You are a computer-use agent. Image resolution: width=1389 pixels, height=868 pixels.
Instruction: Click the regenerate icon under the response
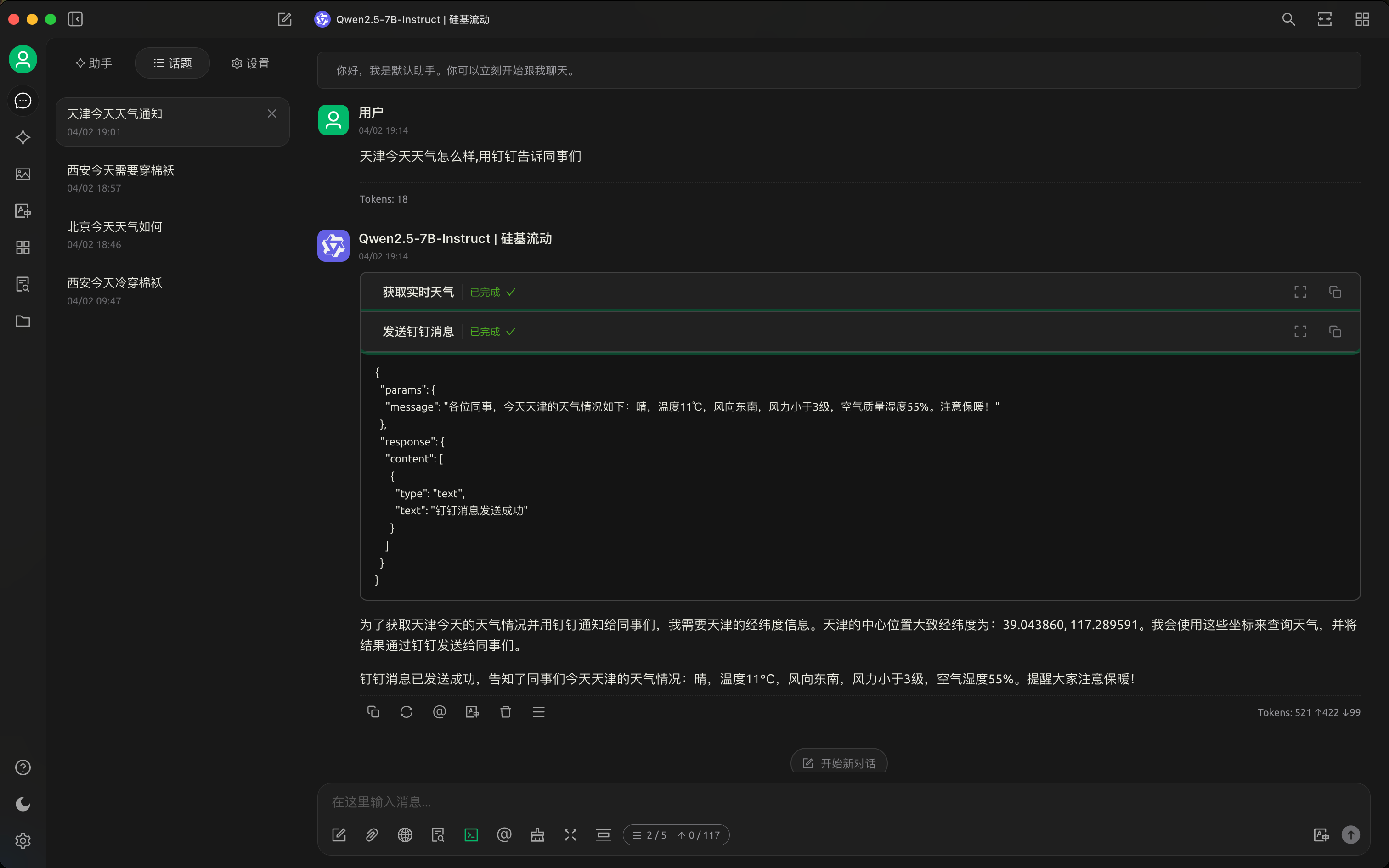(407, 712)
